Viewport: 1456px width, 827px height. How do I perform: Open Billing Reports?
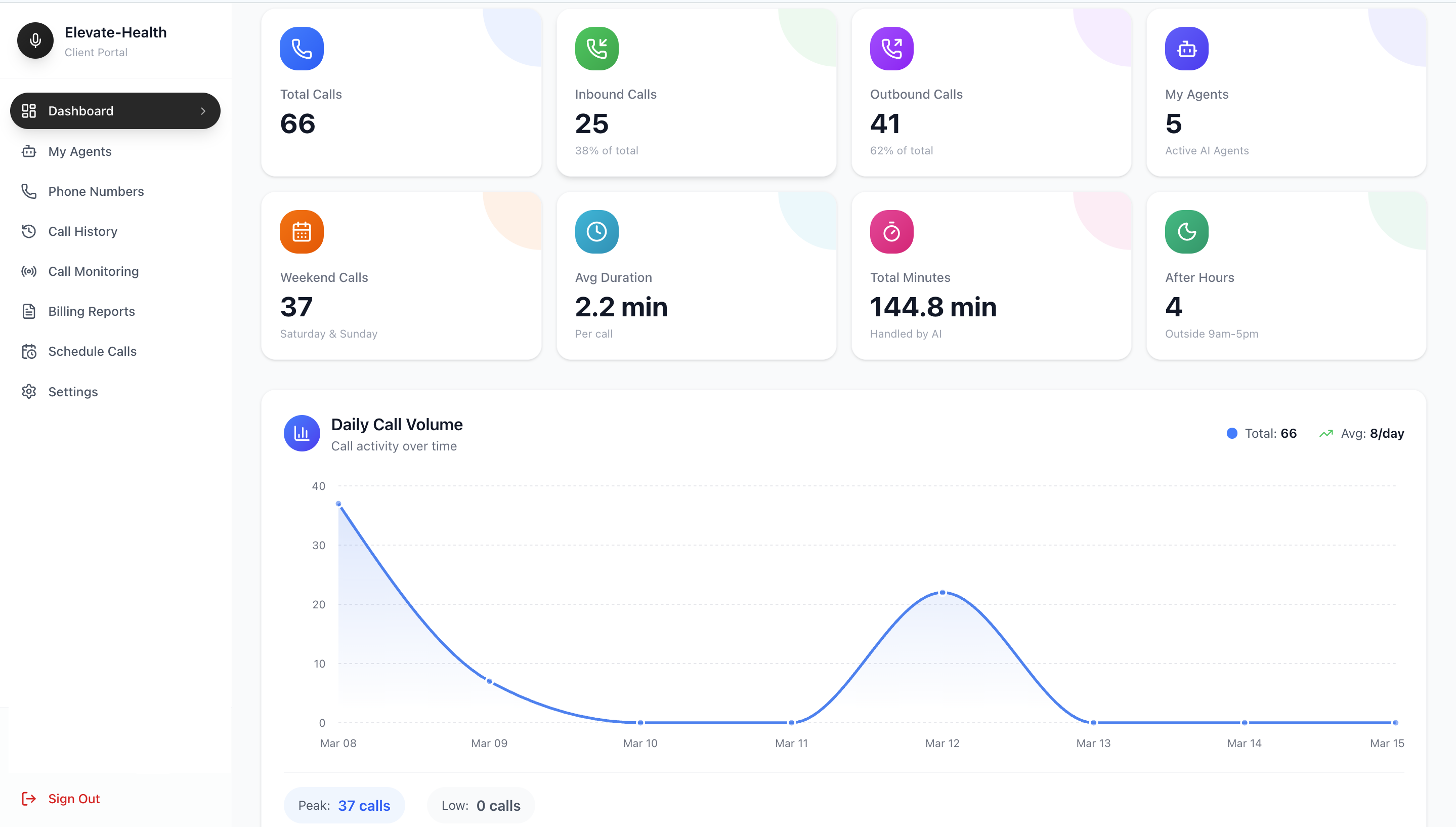pyautogui.click(x=92, y=311)
